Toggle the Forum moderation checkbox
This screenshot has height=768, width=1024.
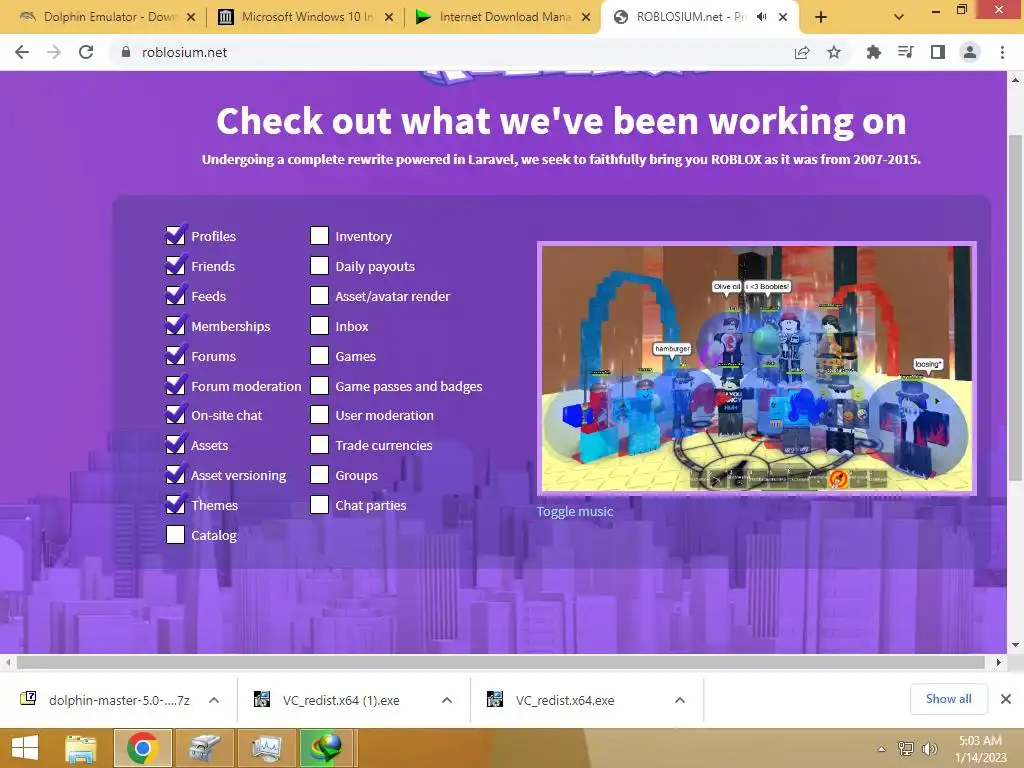tap(175, 385)
